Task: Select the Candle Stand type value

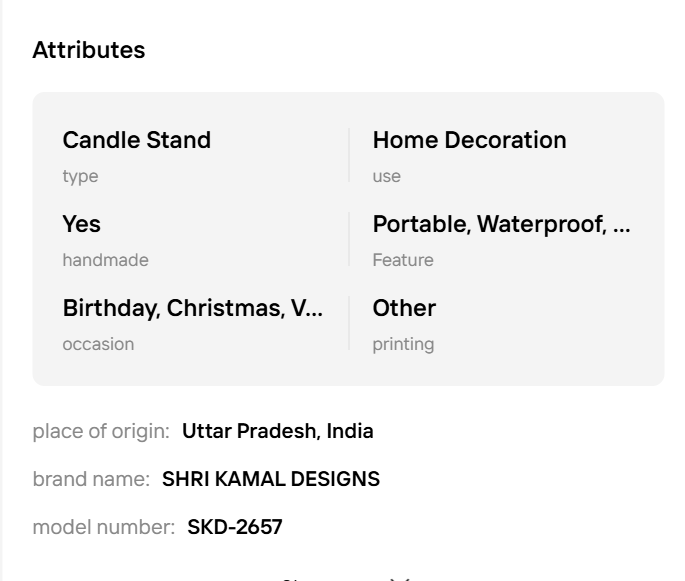Action: coord(137,140)
